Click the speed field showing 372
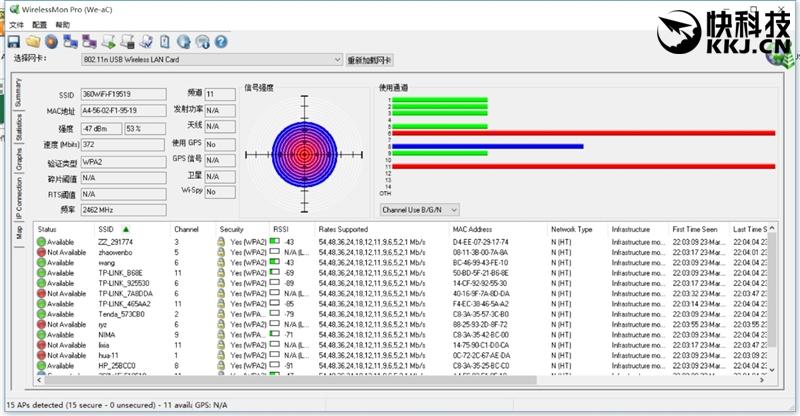The height and width of the screenshot is (416, 800). point(123,144)
